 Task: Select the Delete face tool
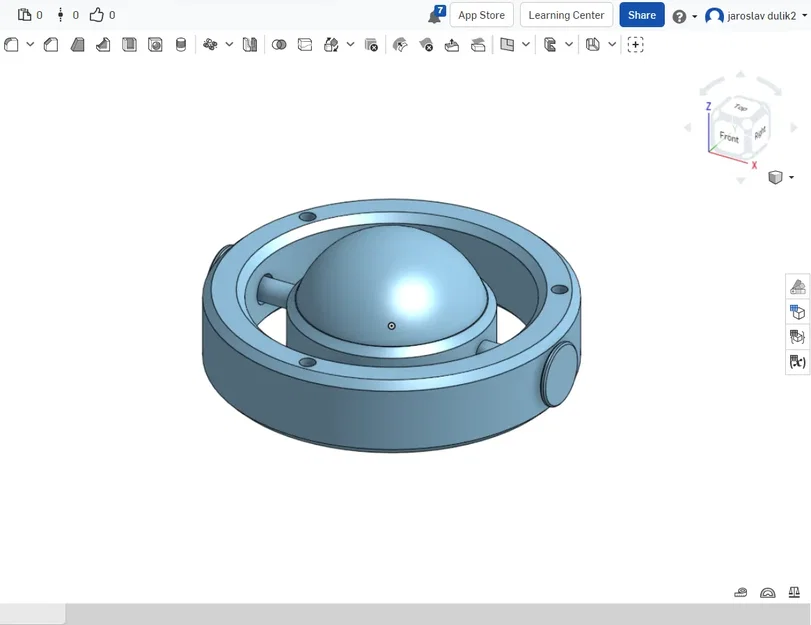(426, 45)
